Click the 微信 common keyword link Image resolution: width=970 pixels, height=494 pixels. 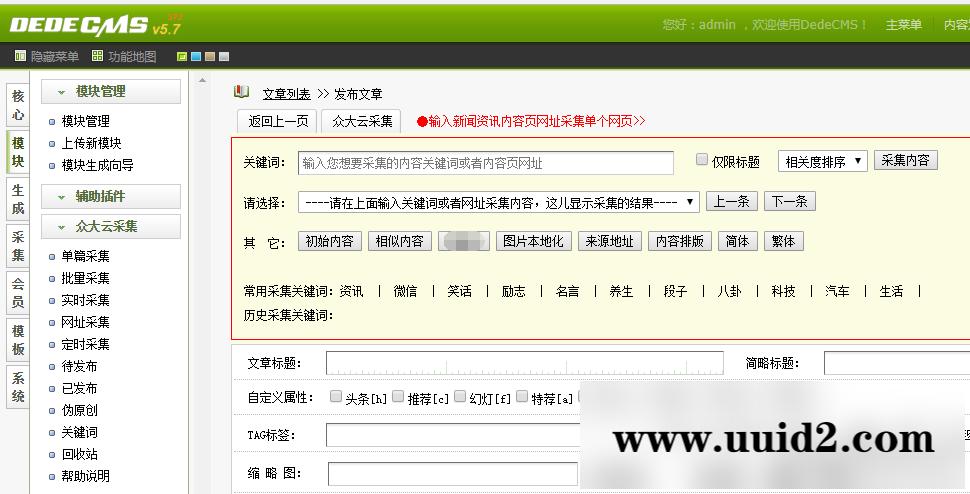405,291
